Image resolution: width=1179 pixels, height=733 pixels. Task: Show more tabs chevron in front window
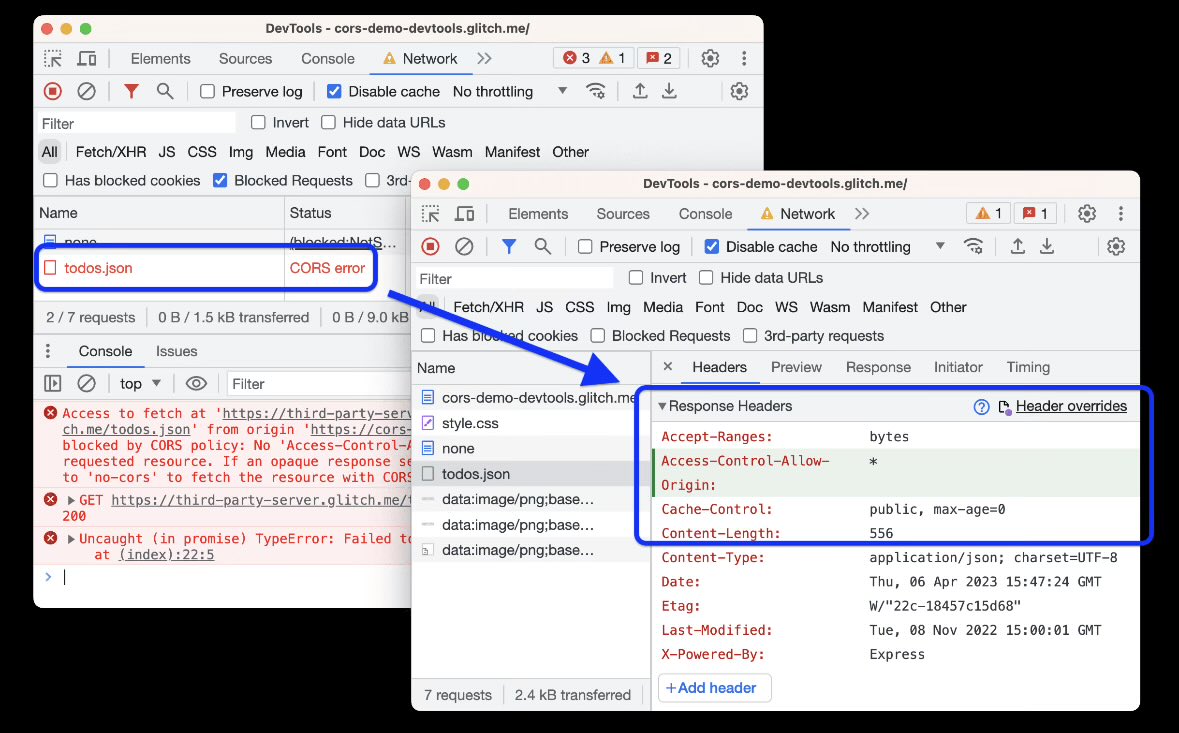(862, 214)
